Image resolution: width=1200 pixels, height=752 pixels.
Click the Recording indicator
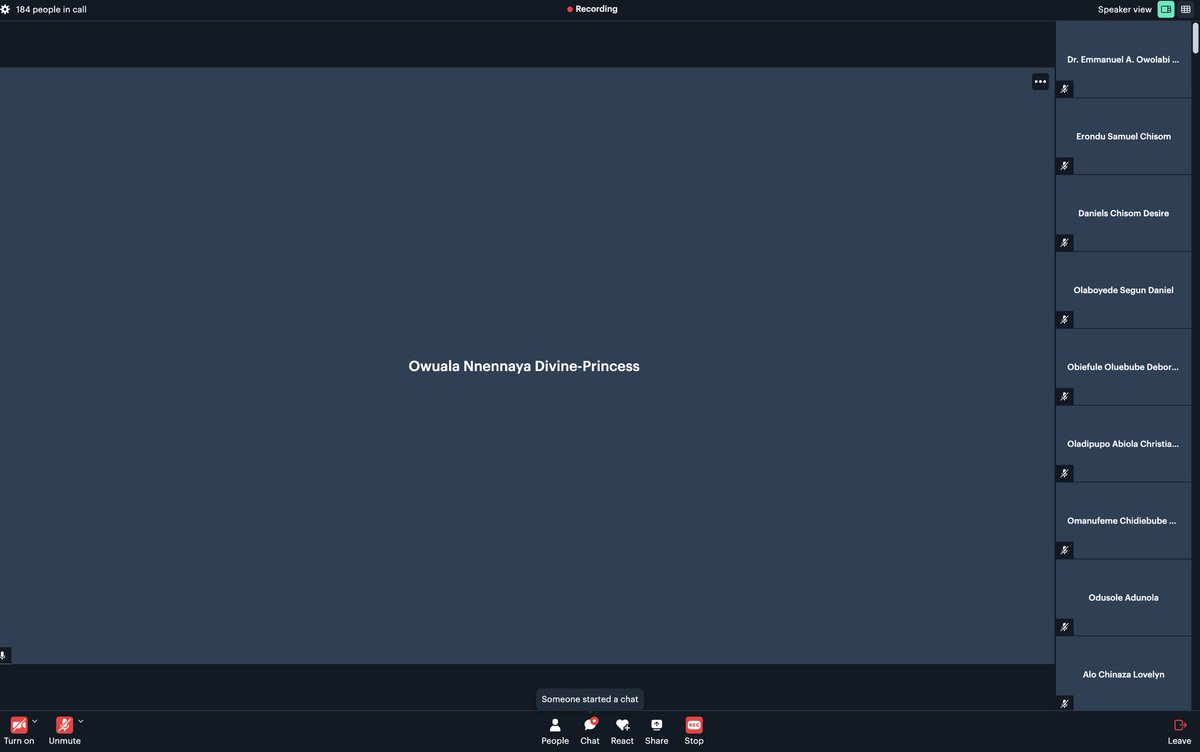[592, 9]
